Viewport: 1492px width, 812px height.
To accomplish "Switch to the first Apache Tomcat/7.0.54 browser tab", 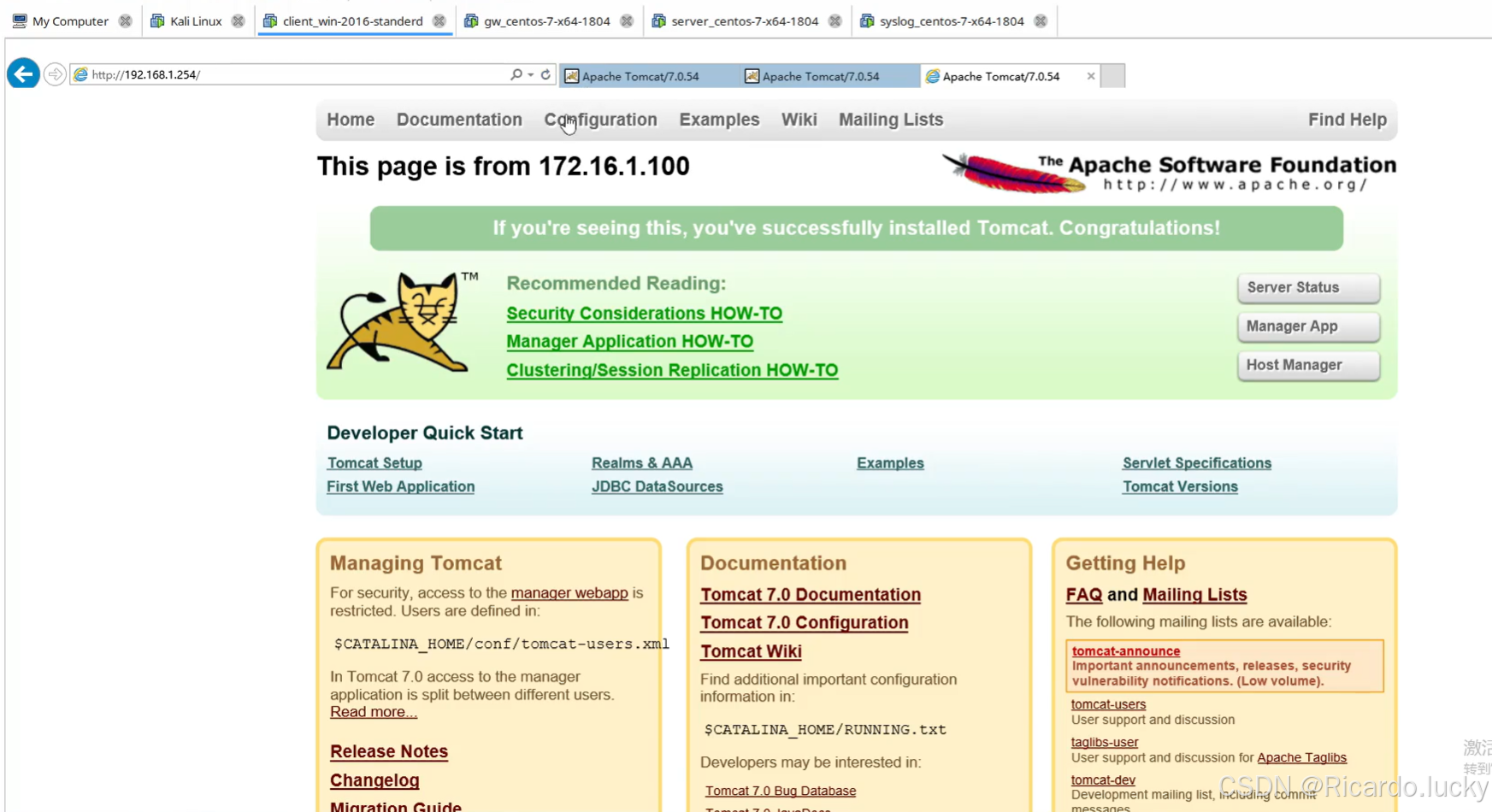I will pyautogui.click(x=650, y=76).
